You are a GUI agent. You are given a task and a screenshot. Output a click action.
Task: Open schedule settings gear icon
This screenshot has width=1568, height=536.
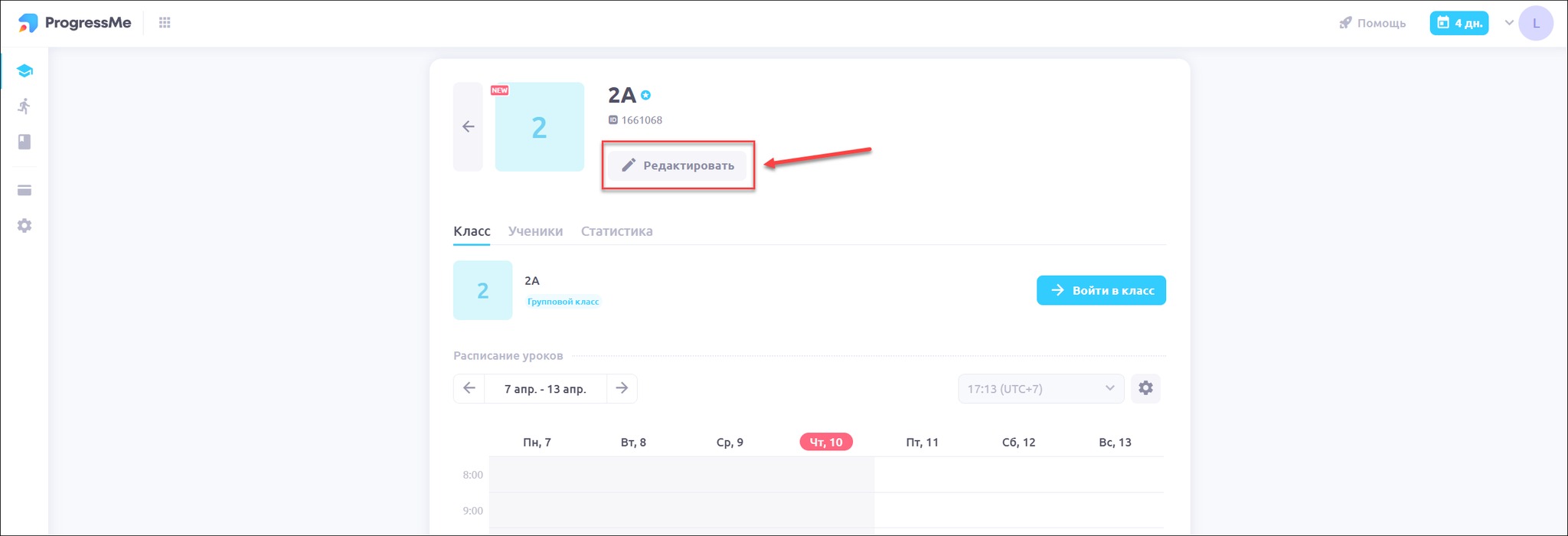(1145, 388)
